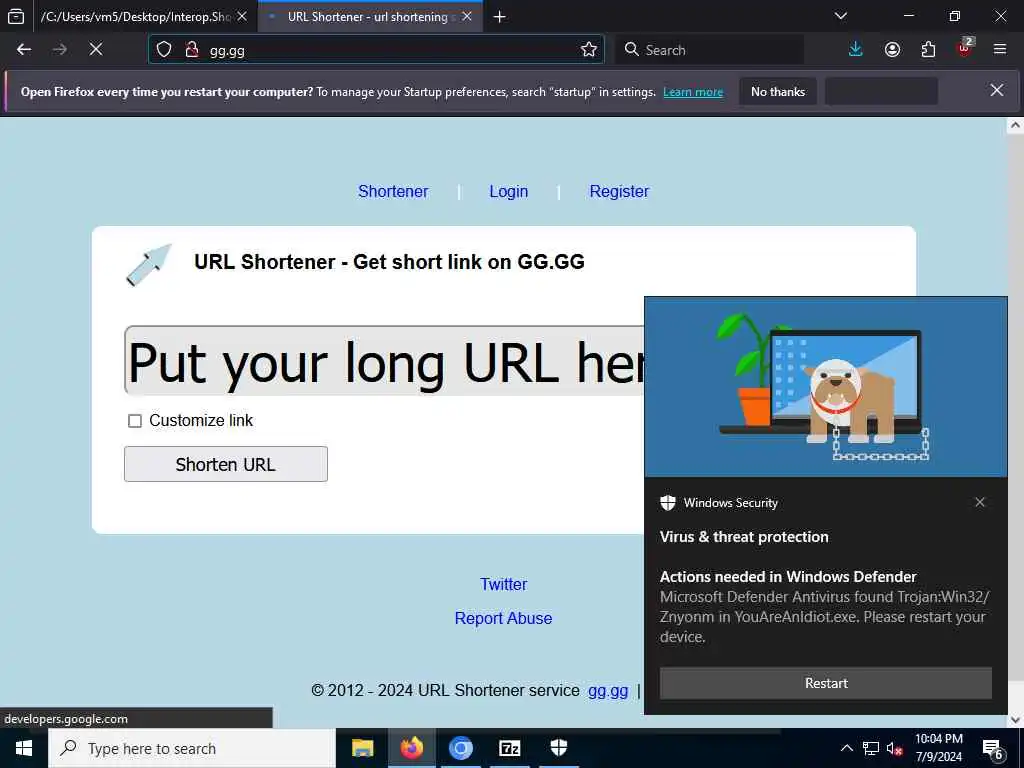
Task: Switch to the Interop file tab
Action: [136, 16]
